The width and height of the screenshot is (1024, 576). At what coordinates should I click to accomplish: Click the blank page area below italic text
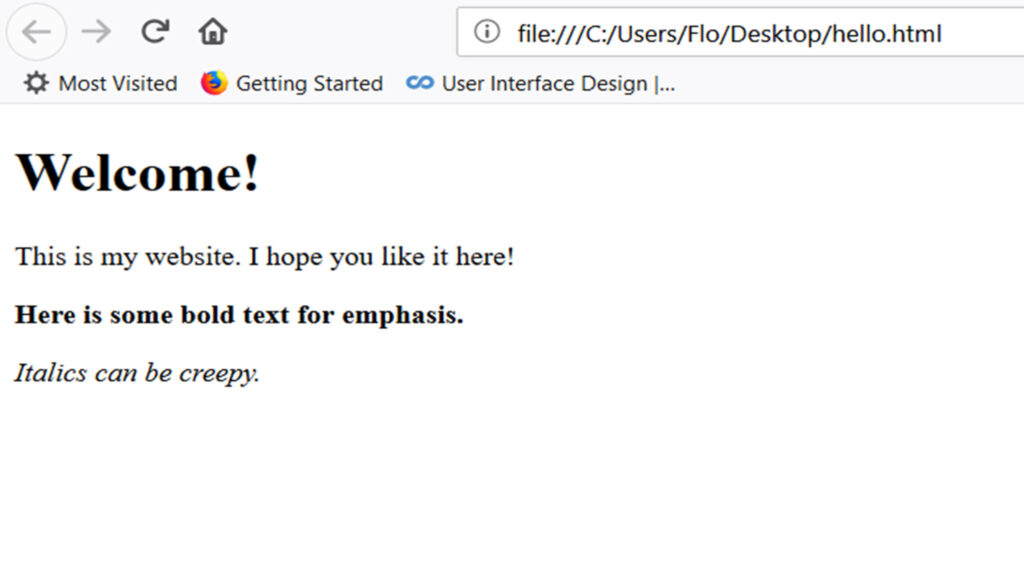tap(500, 480)
